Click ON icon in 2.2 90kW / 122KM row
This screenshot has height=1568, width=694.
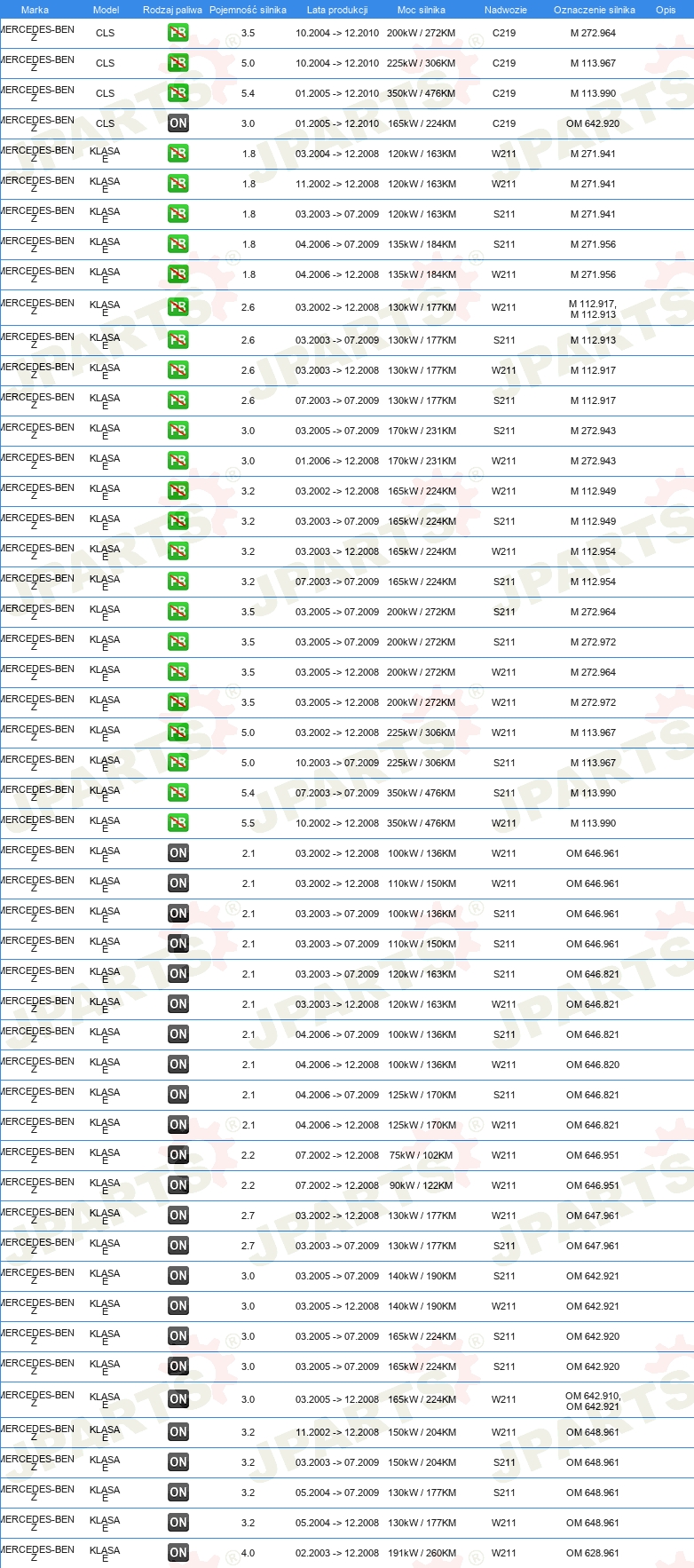pyautogui.click(x=178, y=1185)
